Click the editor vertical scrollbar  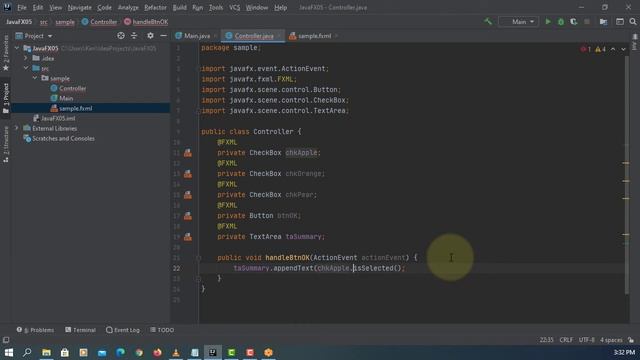(627, 175)
